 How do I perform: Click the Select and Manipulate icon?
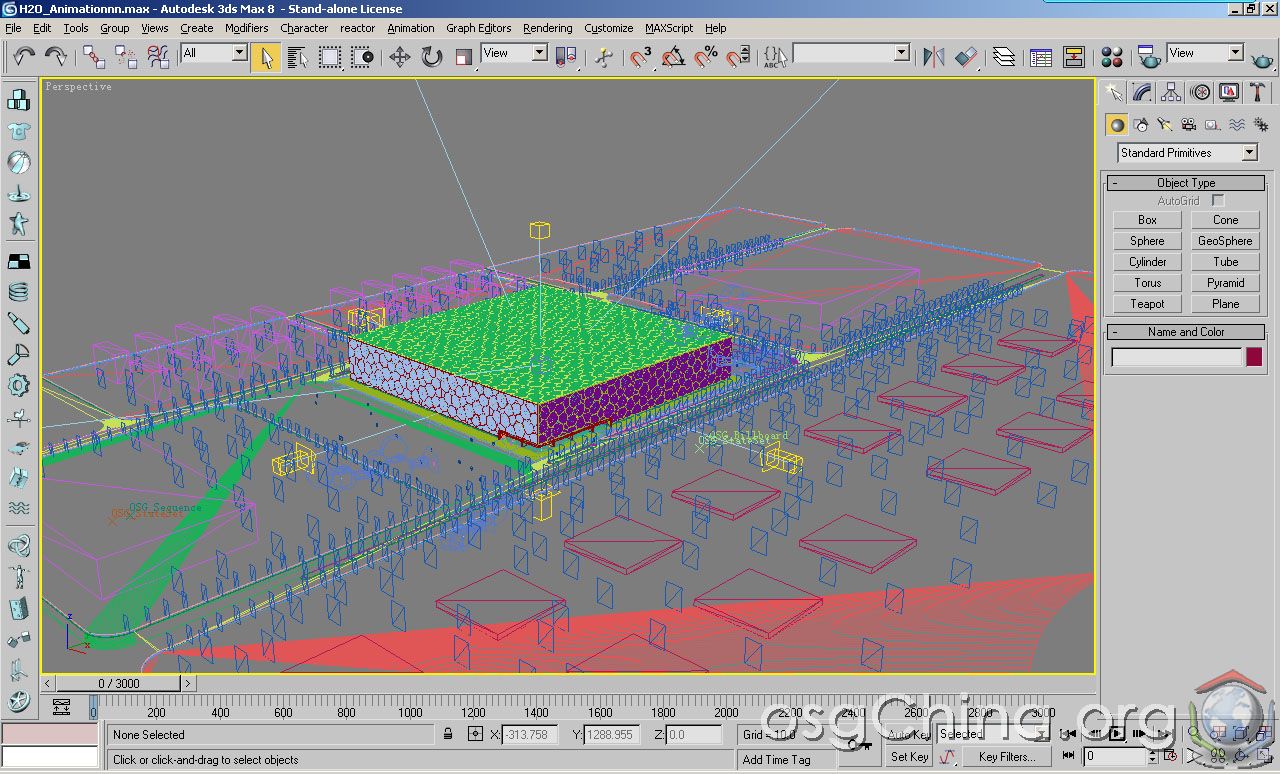(603, 57)
